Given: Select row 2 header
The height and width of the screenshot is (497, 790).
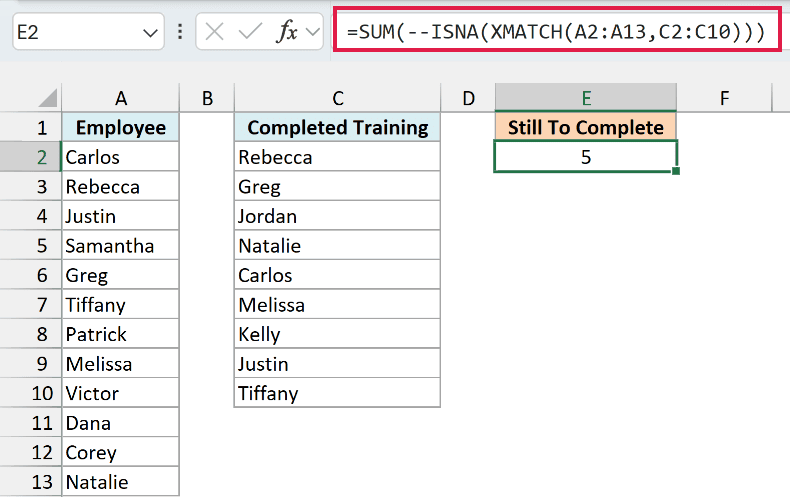Looking at the screenshot, I should (30, 157).
